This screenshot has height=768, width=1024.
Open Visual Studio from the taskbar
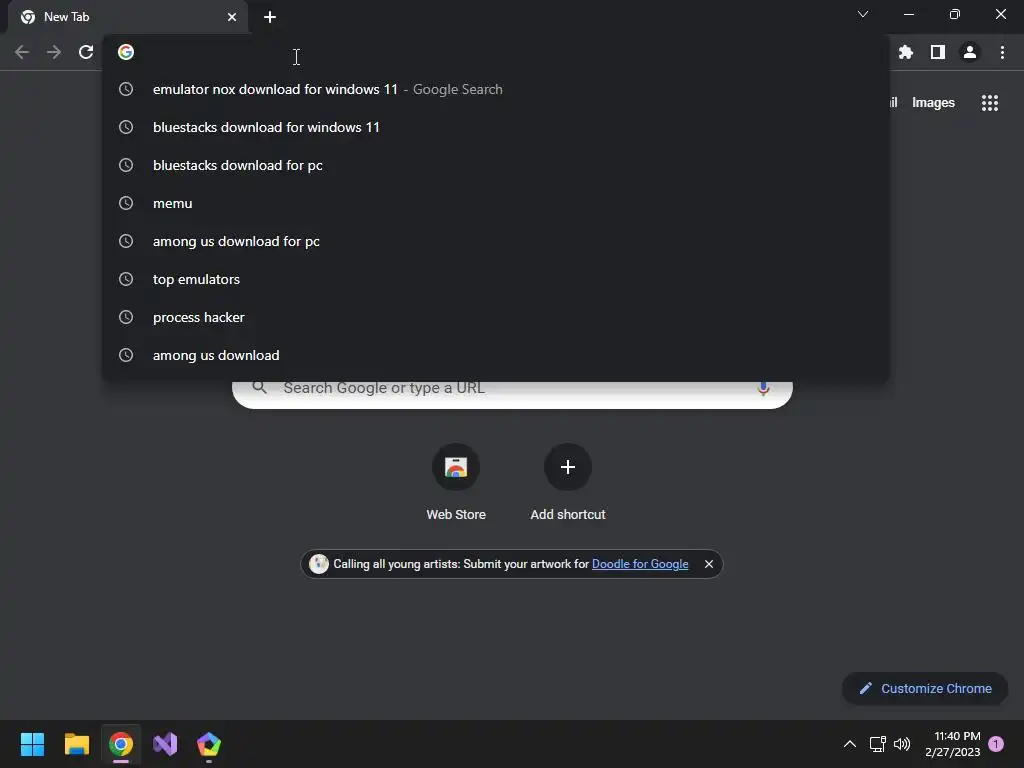coord(165,744)
